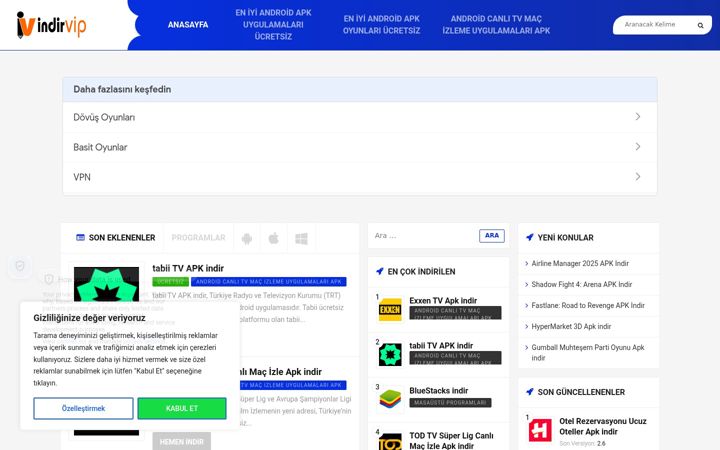Open EN İYİ ANDROİD APK OYUNLARI ÜCRETSİZ menu
720x450 pixels.
(x=382, y=25)
